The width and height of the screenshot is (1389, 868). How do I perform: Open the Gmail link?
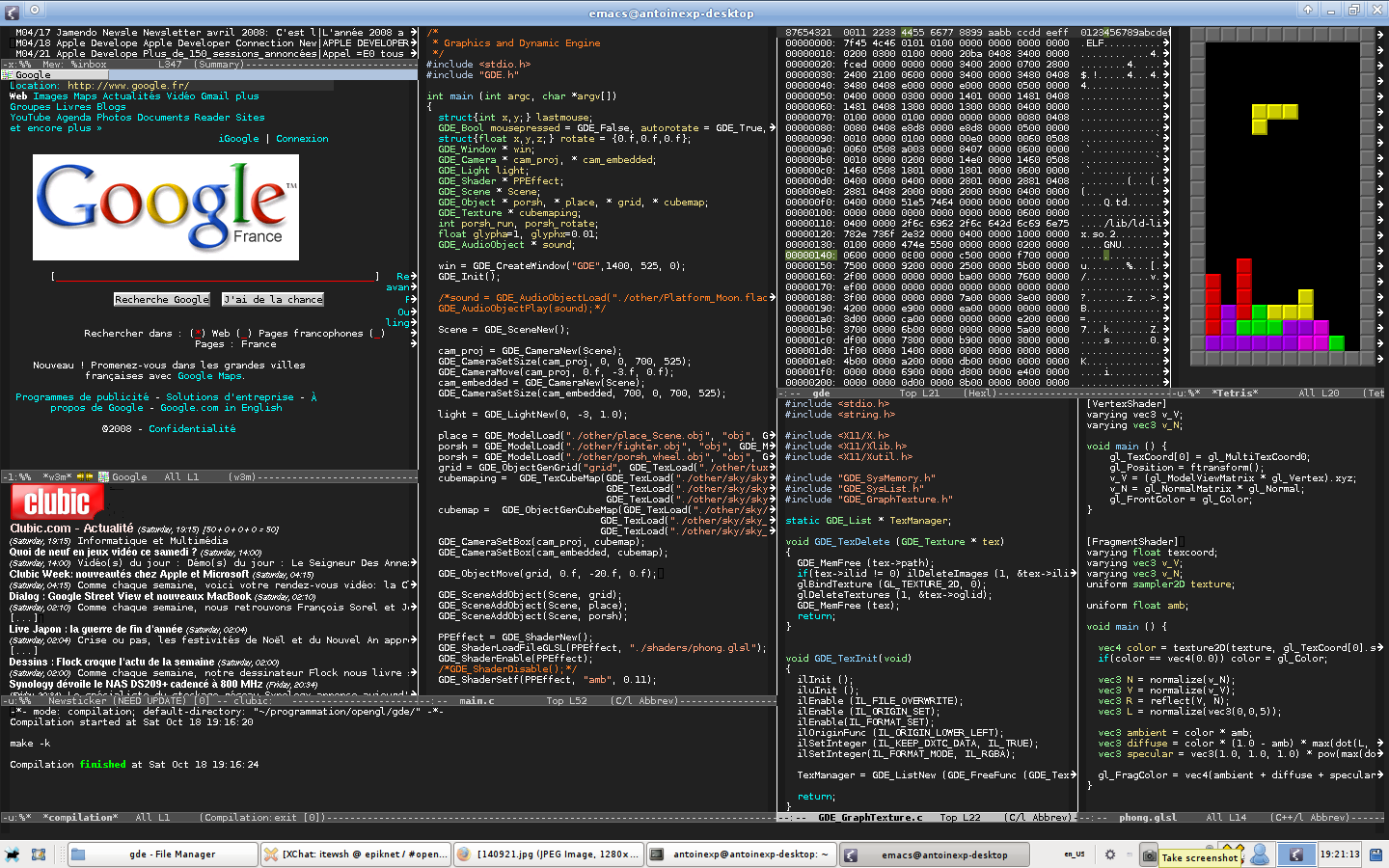(214, 96)
